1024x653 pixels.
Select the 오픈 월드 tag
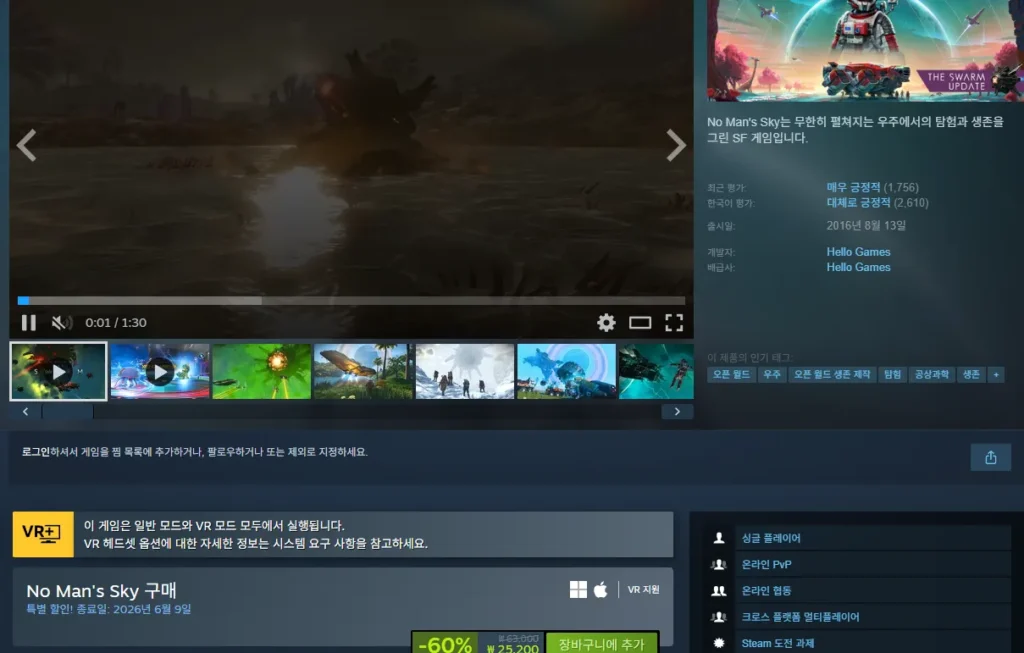coord(731,375)
